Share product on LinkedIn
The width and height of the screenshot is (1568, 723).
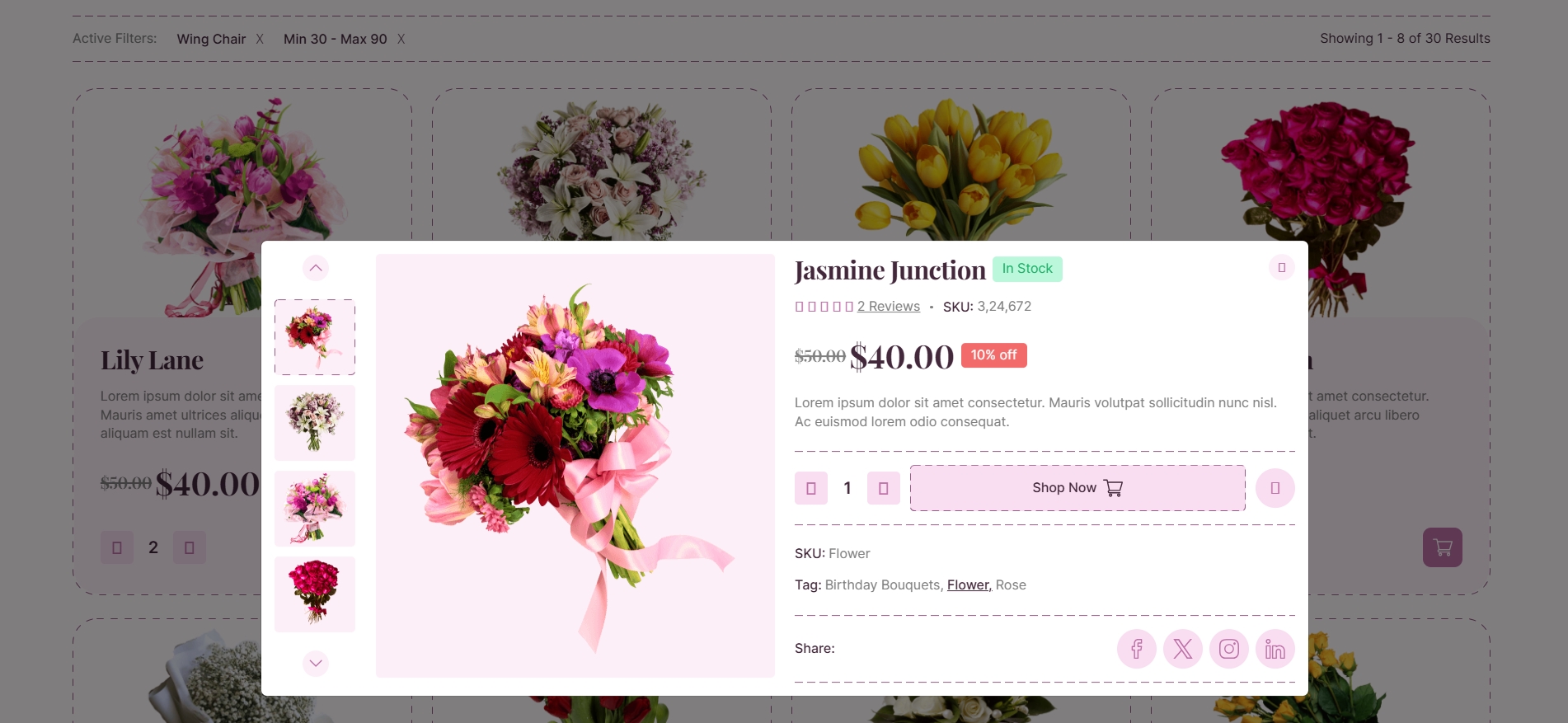(x=1275, y=649)
